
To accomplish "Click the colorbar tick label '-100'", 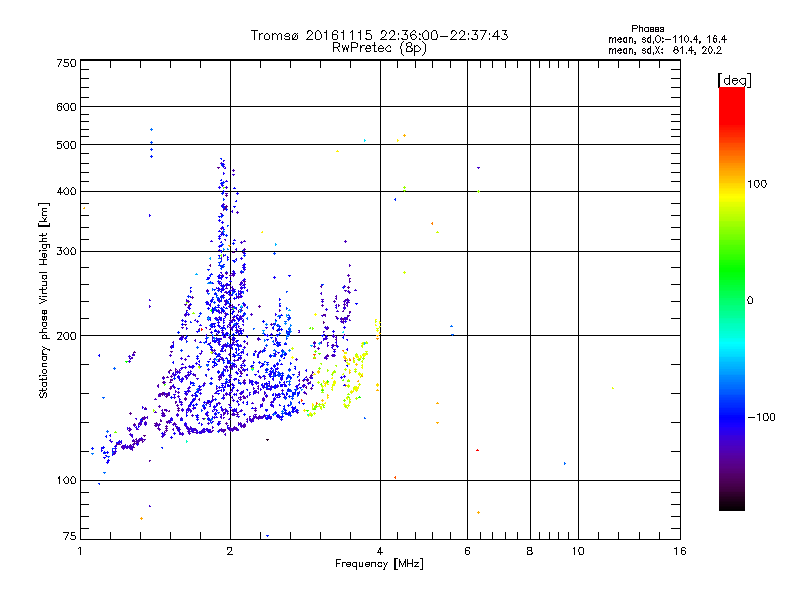I will coord(761,417).
